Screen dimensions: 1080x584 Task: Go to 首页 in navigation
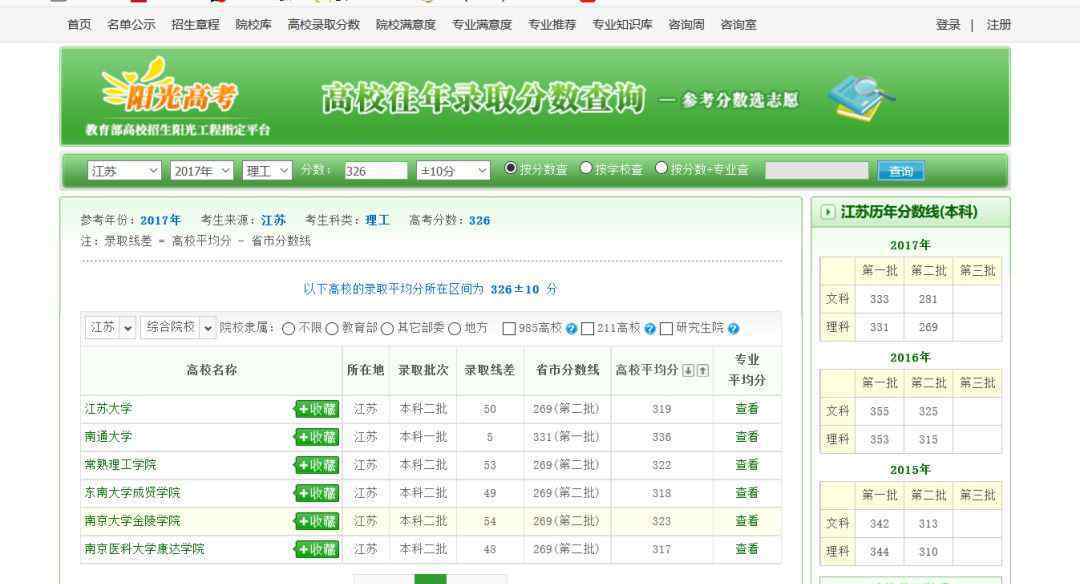coord(79,25)
